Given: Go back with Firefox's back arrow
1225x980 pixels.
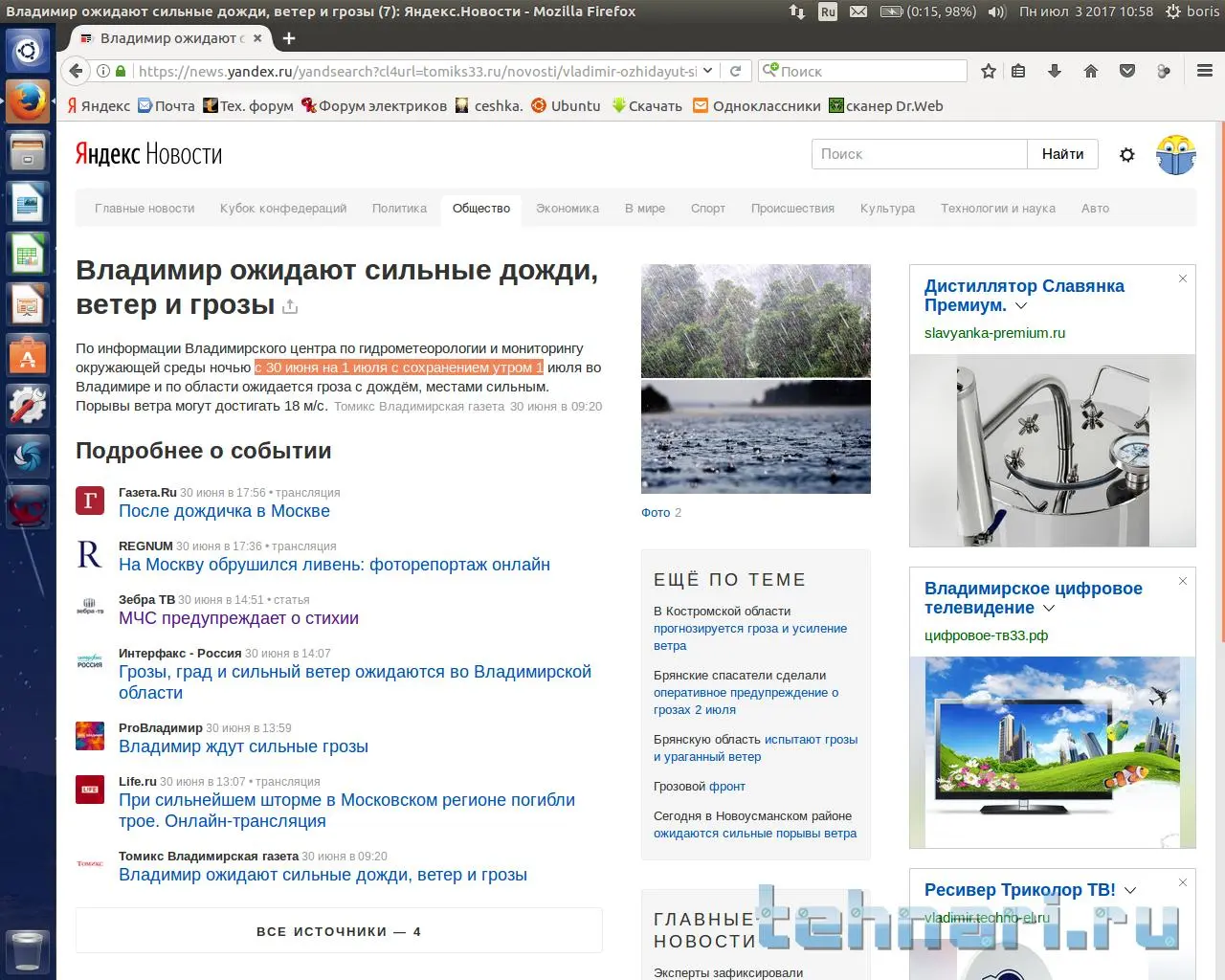Looking at the screenshot, I should [76, 71].
